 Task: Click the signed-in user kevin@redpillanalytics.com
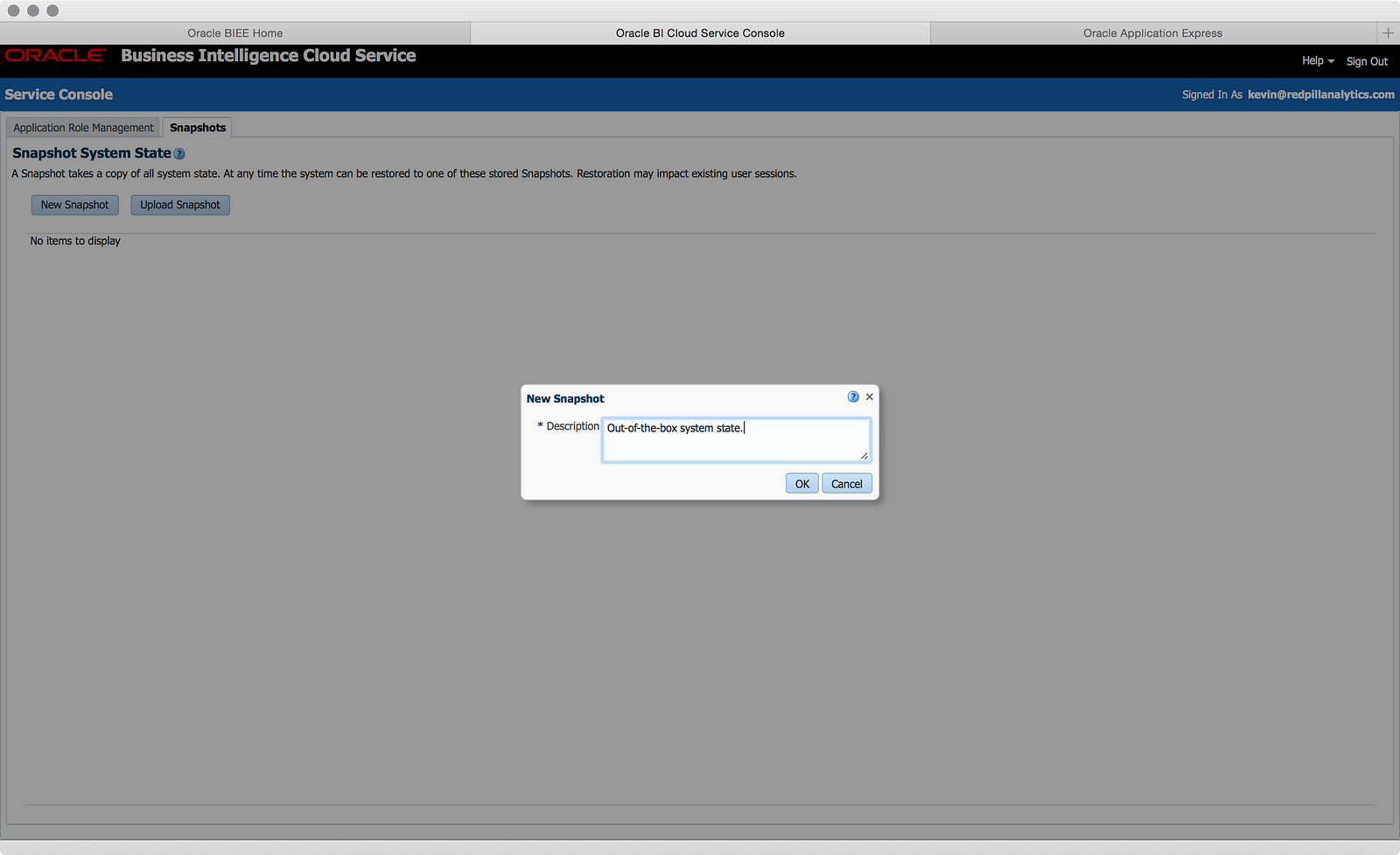(x=1321, y=95)
